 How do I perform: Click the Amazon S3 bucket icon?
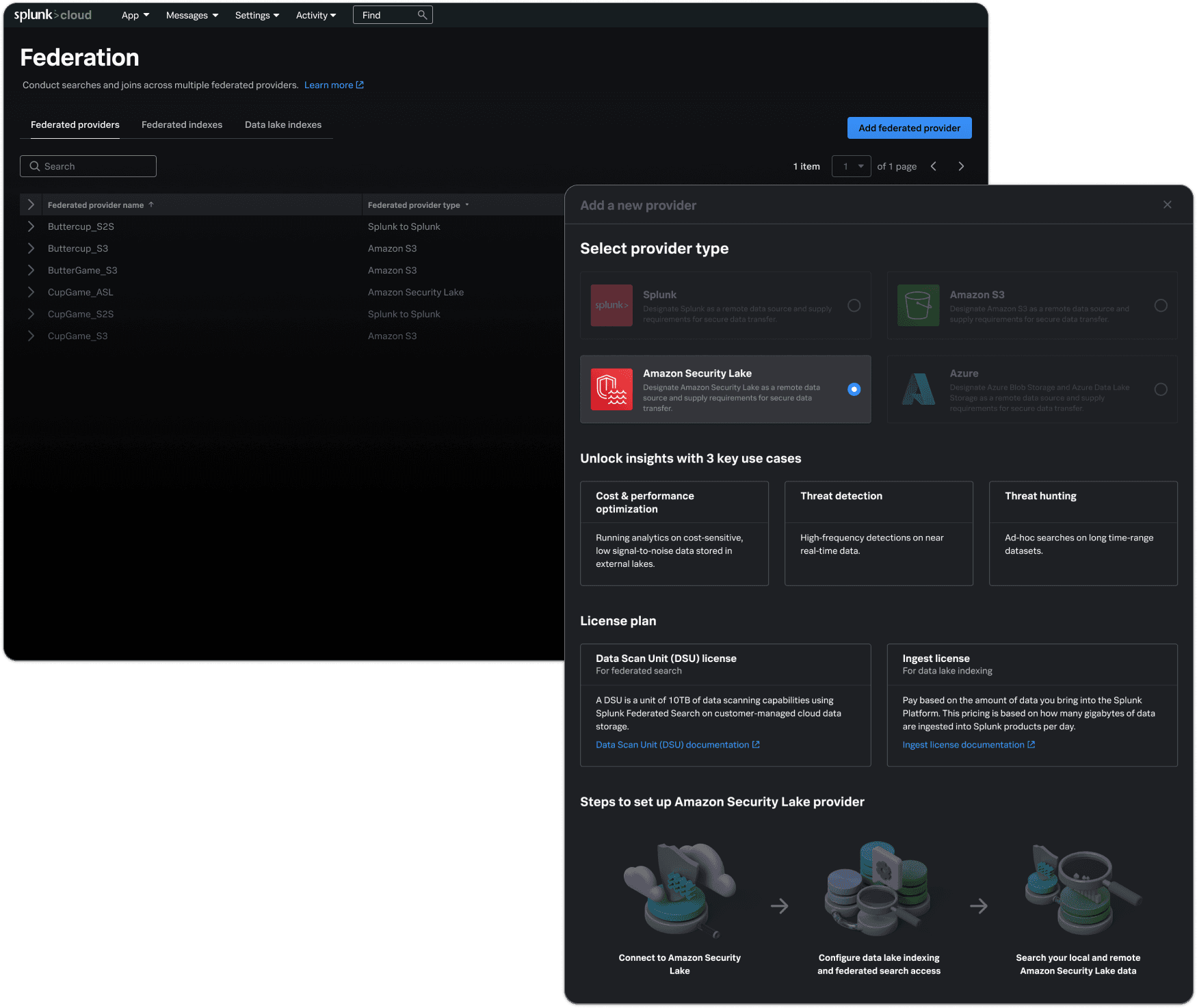[x=918, y=306]
